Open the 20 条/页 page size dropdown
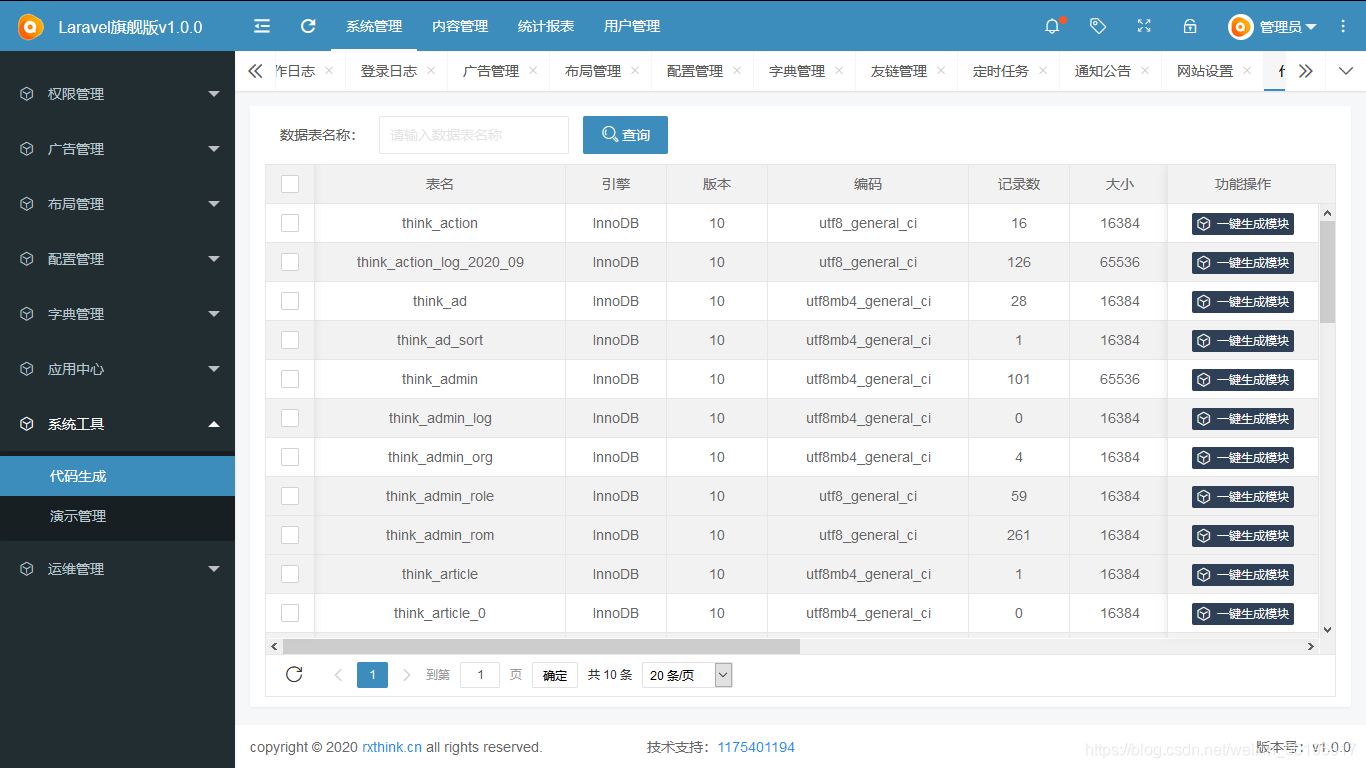This screenshot has width=1366, height=768. pos(687,675)
